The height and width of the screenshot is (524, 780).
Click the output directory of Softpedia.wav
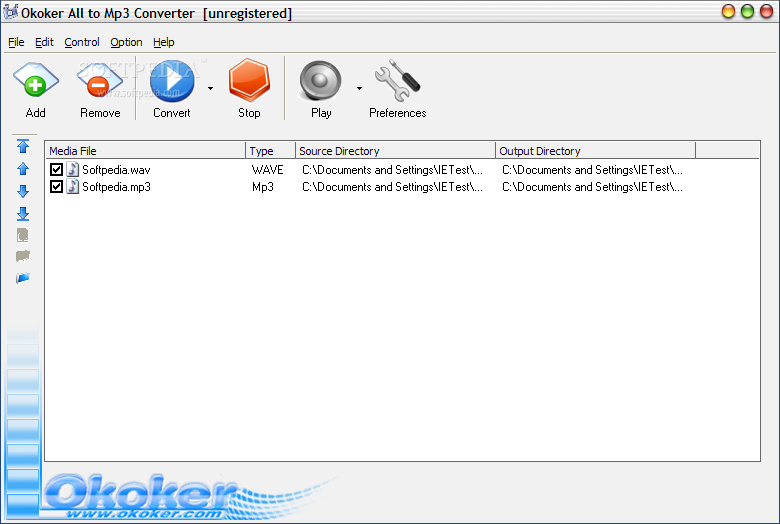point(592,170)
